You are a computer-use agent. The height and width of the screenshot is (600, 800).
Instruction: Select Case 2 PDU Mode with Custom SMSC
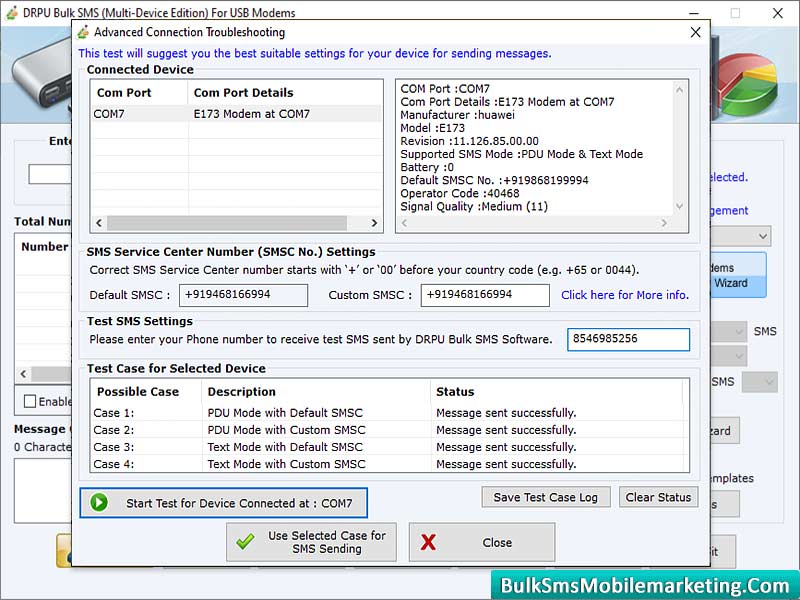point(389,430)
